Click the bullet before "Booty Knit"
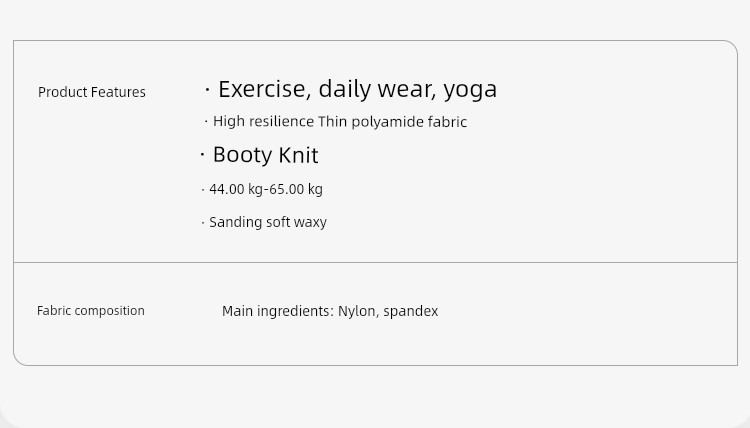 click(x=202, y=155)
